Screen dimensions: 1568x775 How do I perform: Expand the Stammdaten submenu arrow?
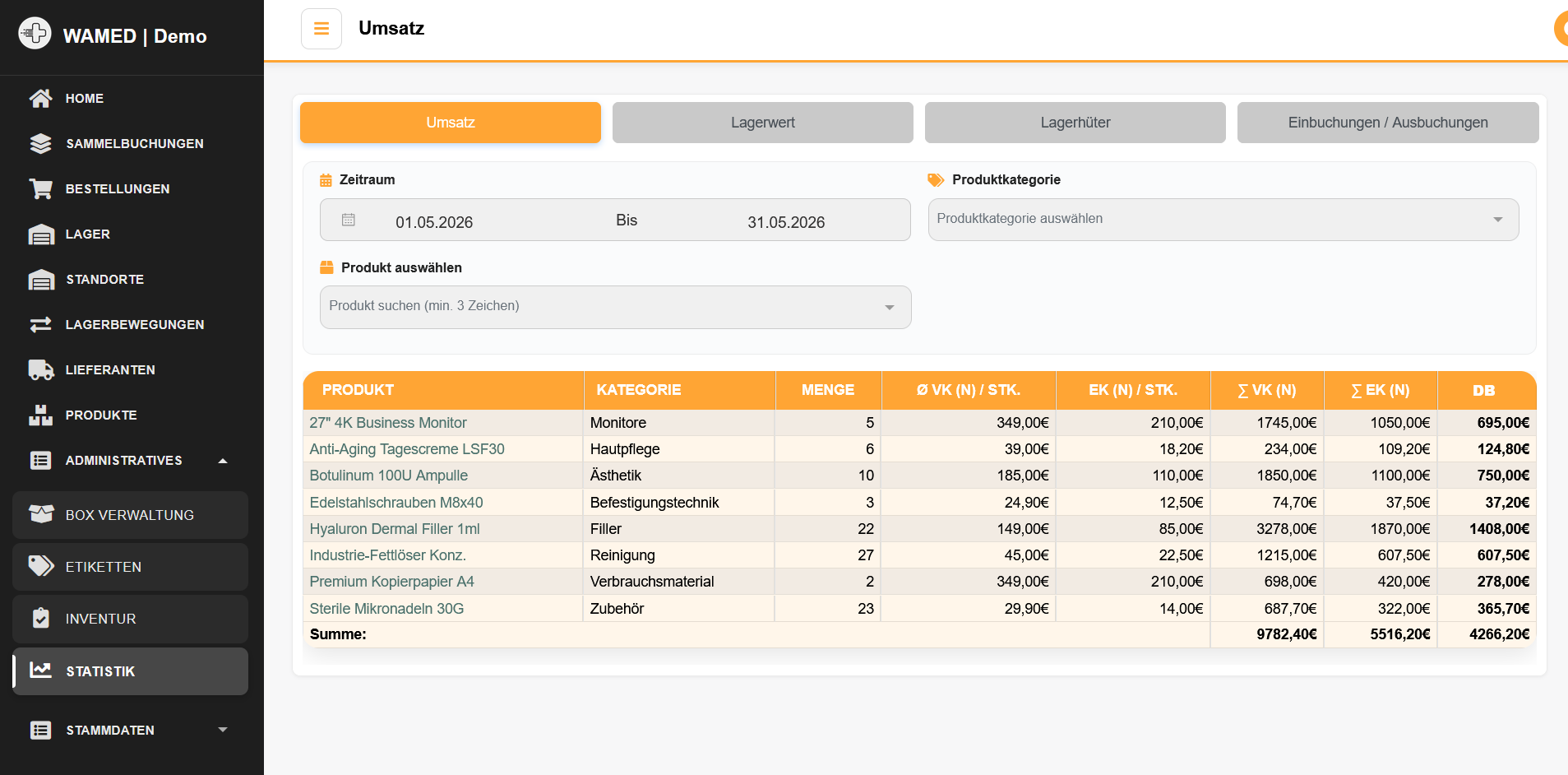coord(223,730)
